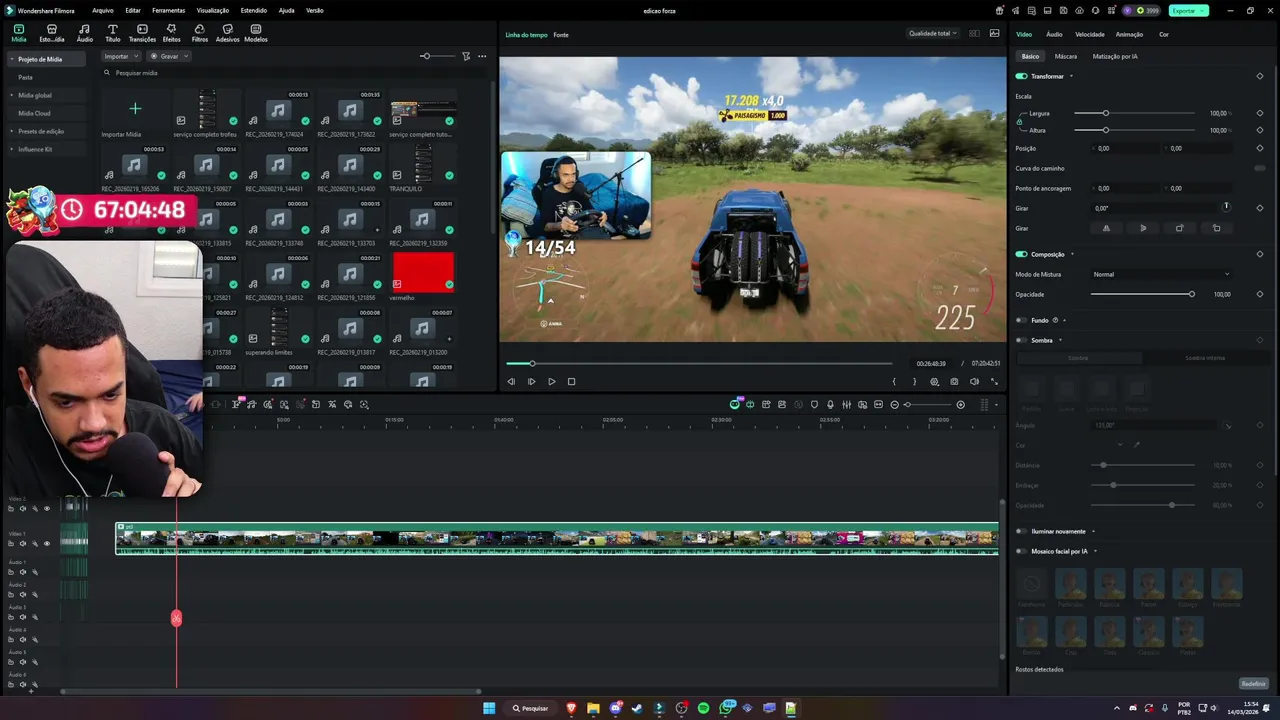Enable Iluminar novamente switch
This screenshot has width=1280, height=720.
click(1021, 531)
